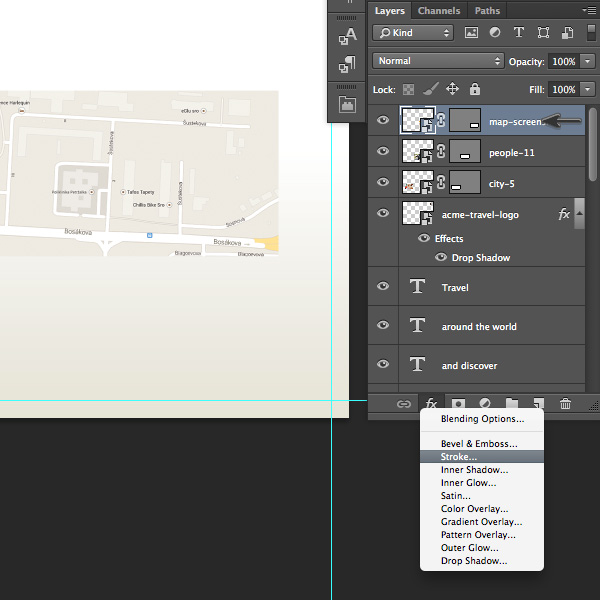The image size is (600, 600).
Task: Toggle visibility of the Travel text layer
Action: point(383,286)
